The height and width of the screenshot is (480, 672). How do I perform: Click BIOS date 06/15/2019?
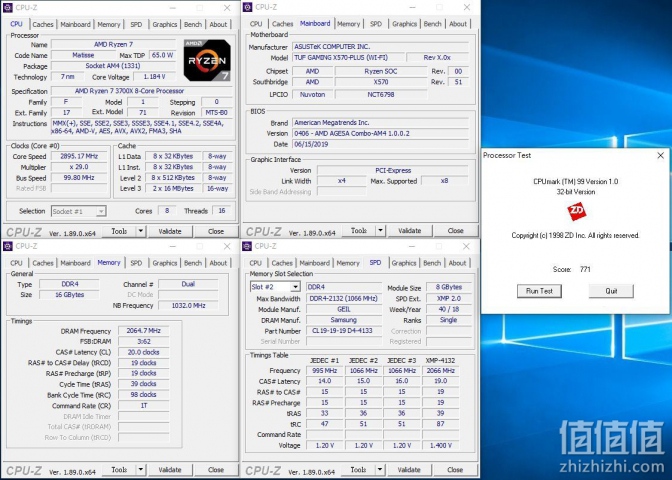381,144
